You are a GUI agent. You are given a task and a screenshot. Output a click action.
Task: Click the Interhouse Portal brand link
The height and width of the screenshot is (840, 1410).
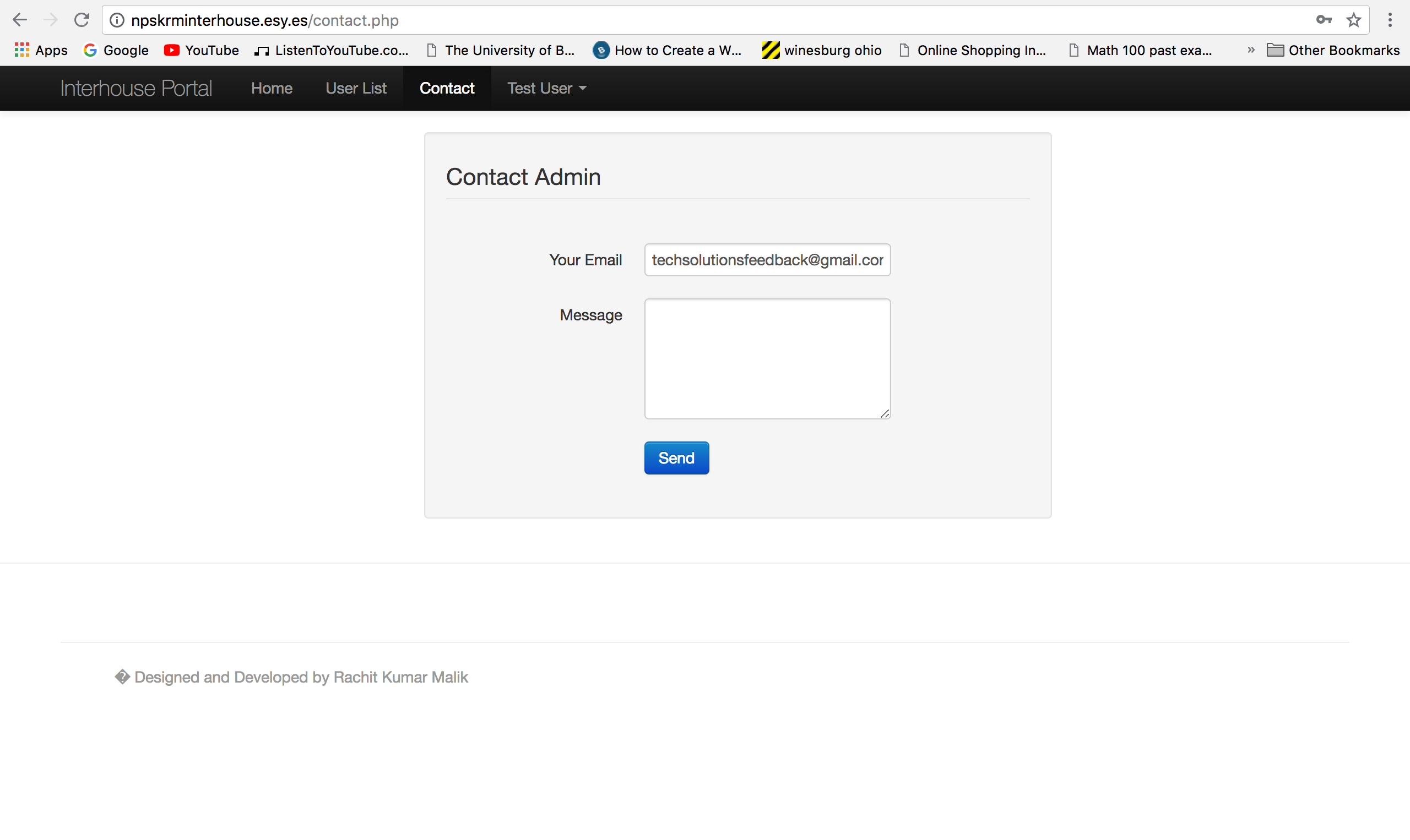click(136, 88)
